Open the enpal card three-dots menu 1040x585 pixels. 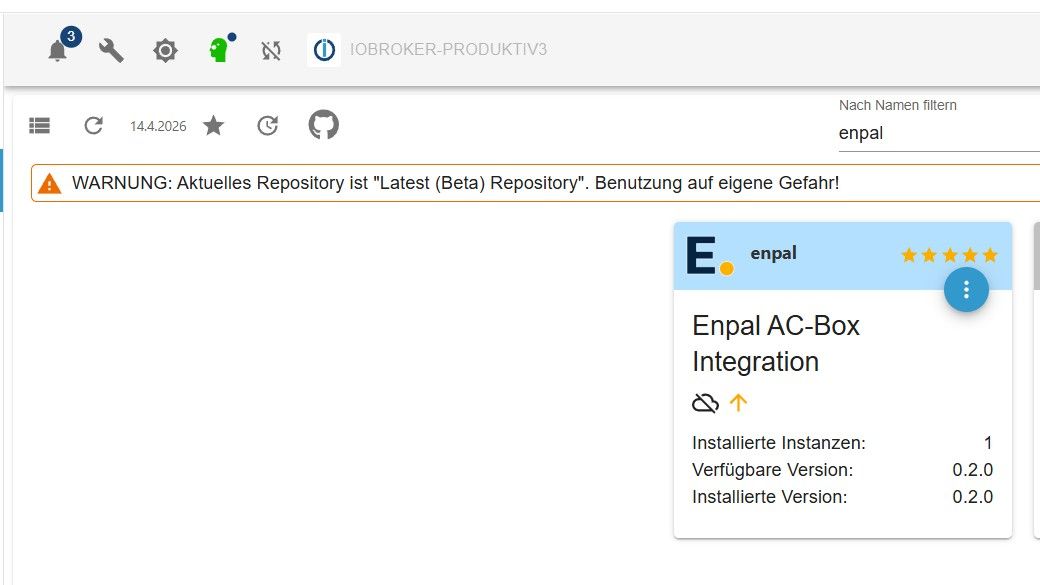pos(966,289)
